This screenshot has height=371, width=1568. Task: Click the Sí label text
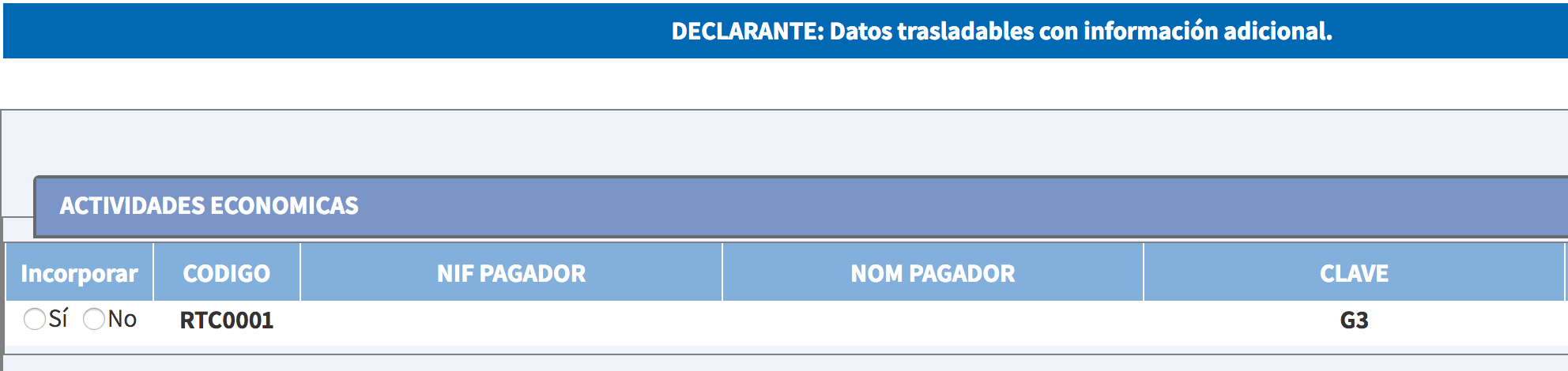(58, 319)
